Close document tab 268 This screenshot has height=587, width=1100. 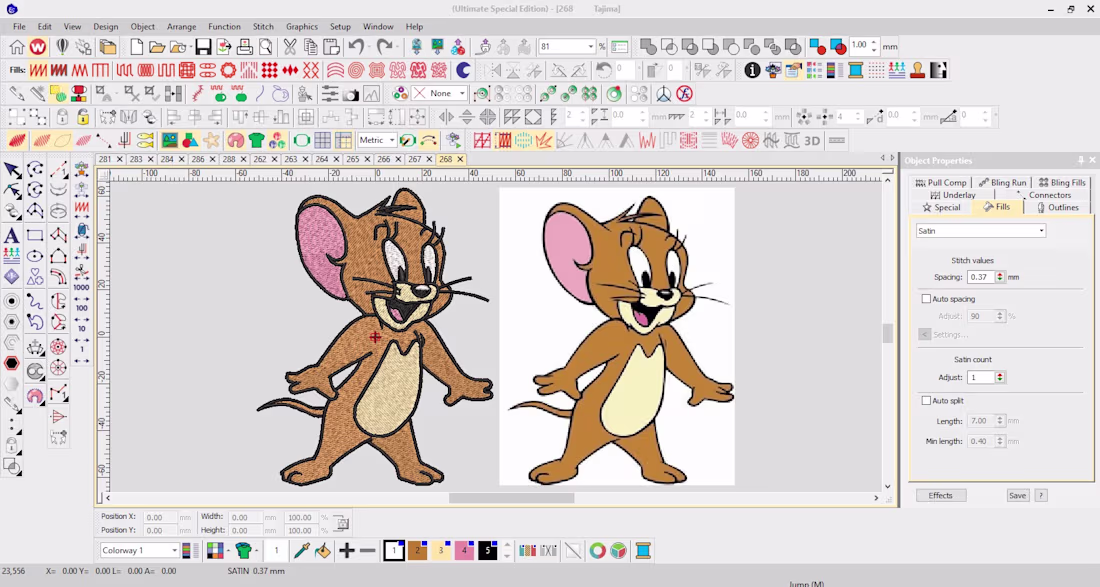point(460,159)
